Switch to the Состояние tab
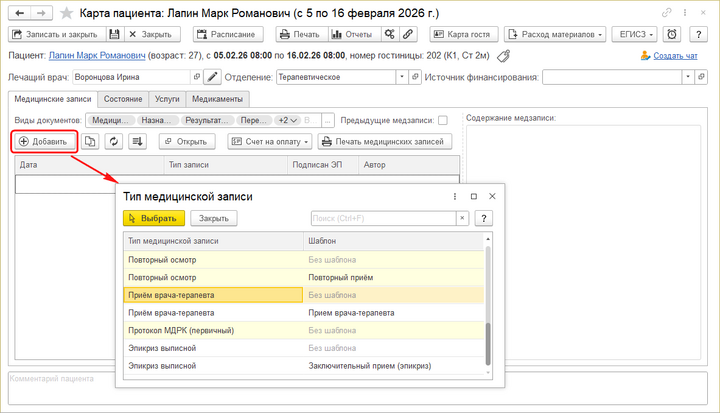This screenshot has height=413, width=720. [123, 99]
